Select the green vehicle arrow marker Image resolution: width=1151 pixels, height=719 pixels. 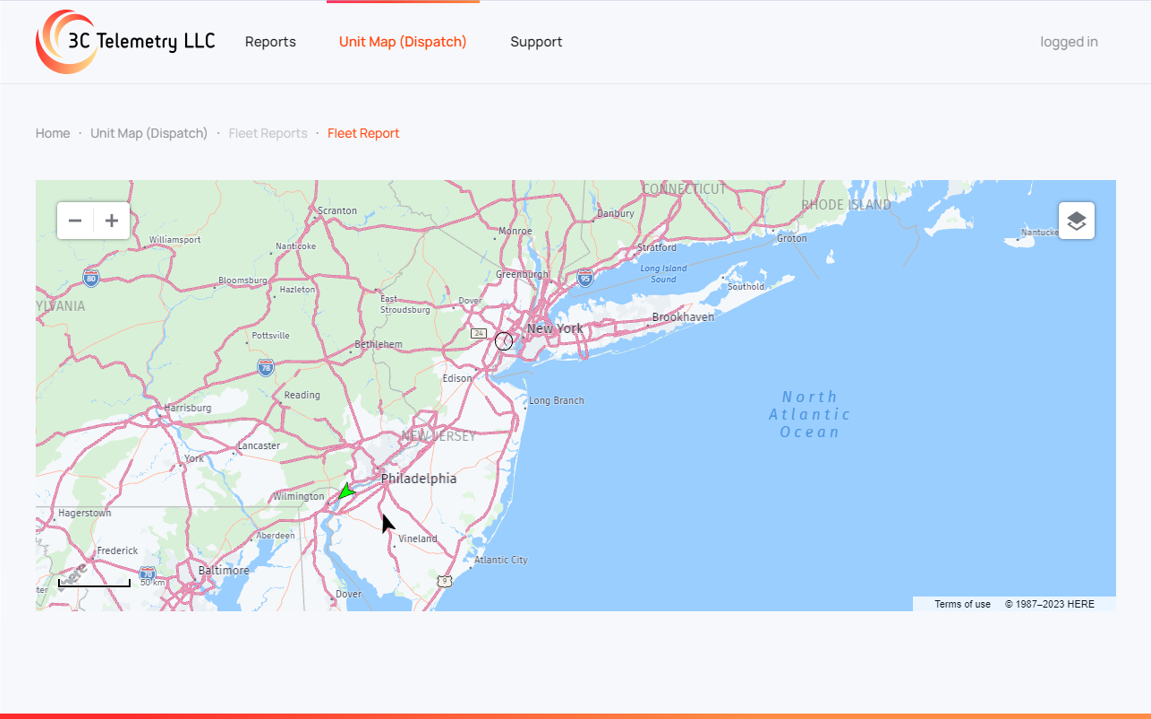pyautogui.click(x=346, y=492)
